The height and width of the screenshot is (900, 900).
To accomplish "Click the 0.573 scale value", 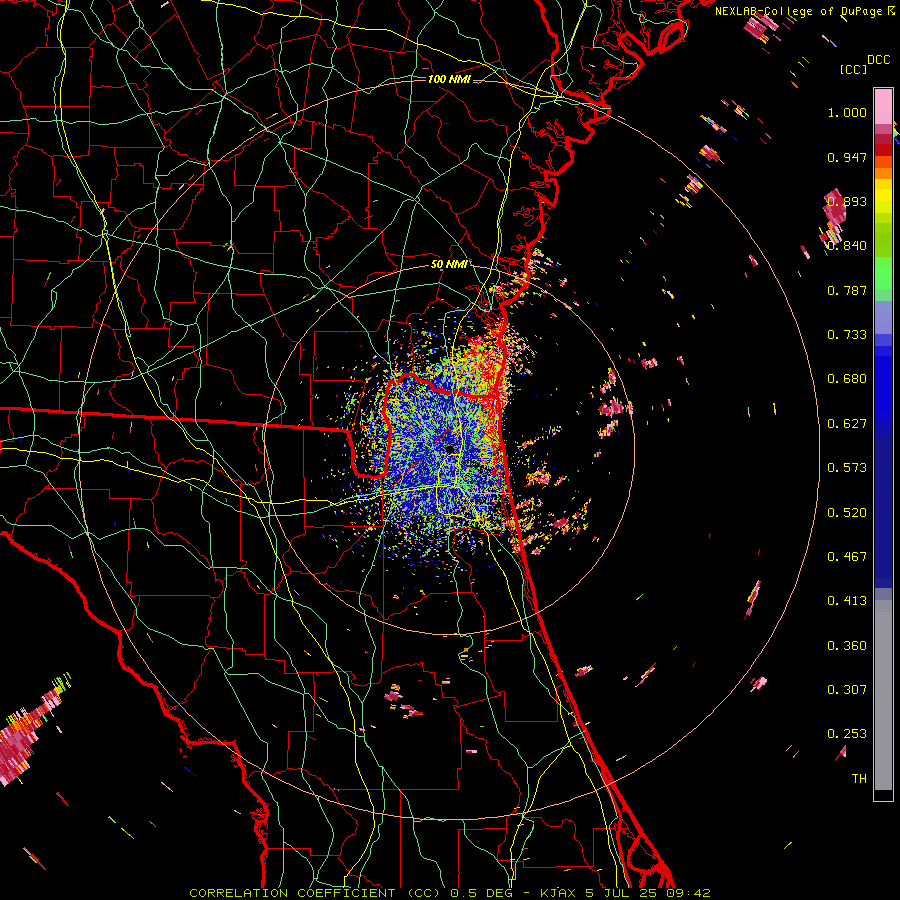I will point(847,468).
